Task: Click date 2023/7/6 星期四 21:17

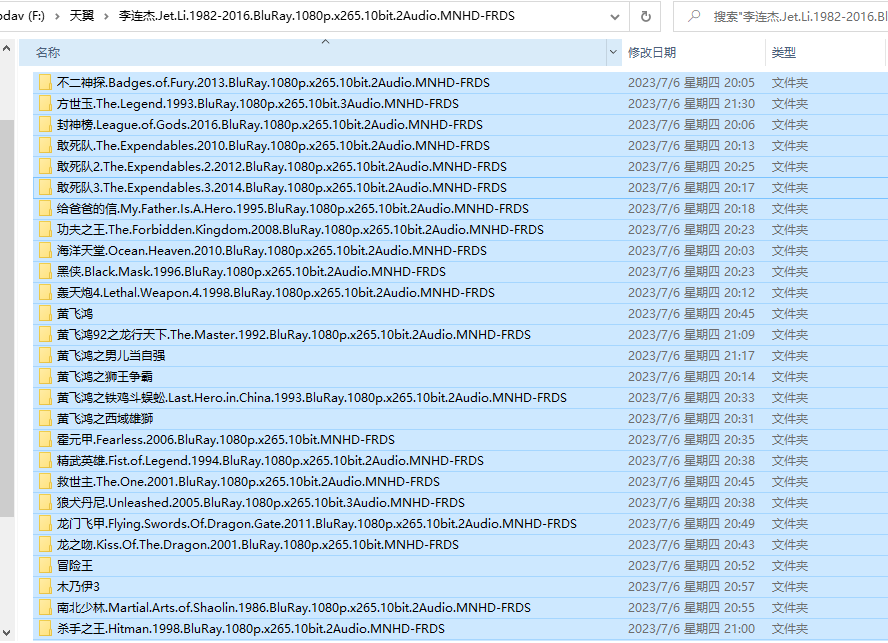Action: tap(691, 355)
